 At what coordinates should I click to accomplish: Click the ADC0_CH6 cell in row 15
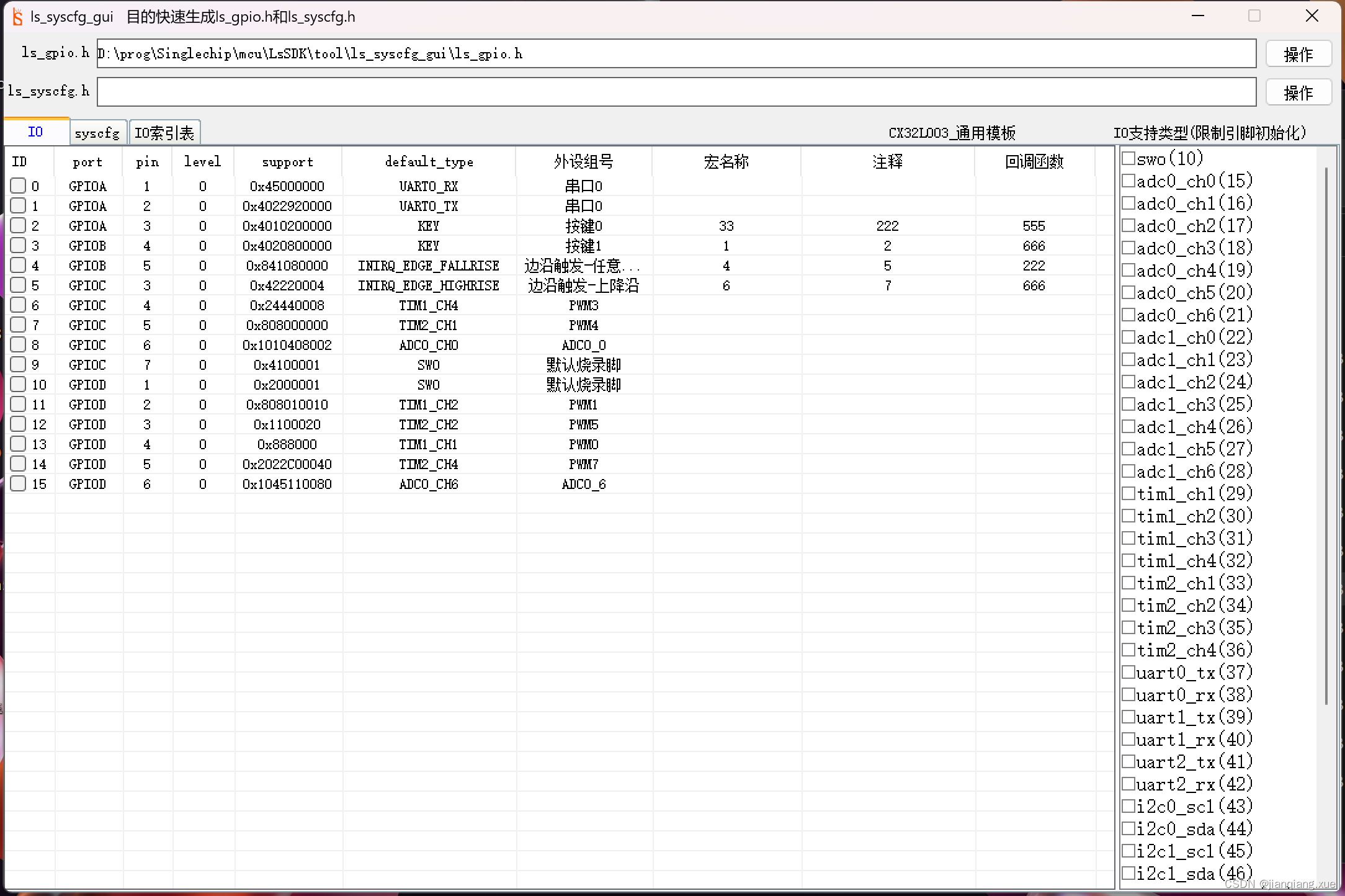429,484
